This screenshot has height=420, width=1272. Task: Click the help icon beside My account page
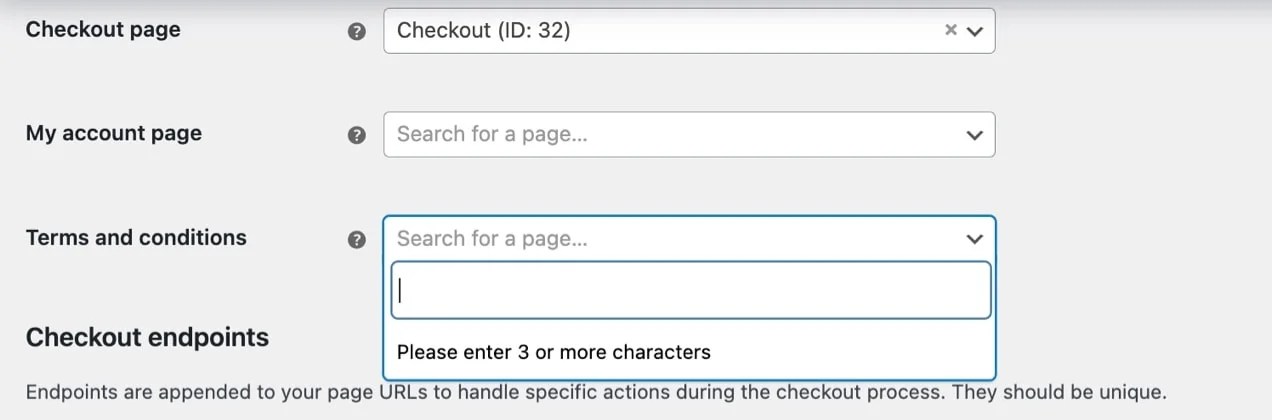click(356, 135)
